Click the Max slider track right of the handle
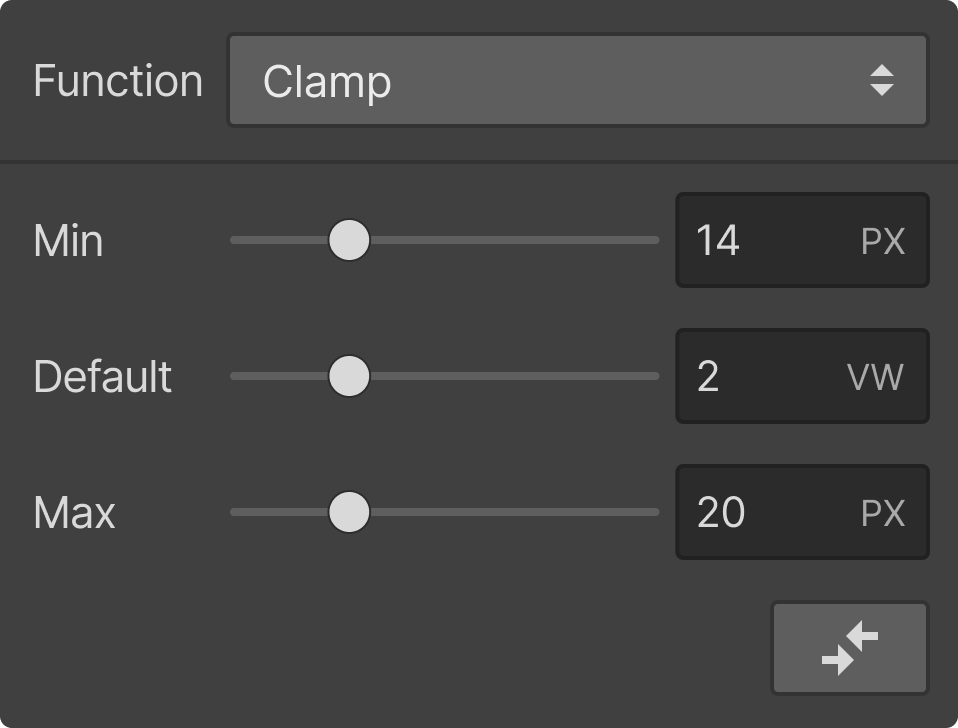Image resolution: width=958 pixels, height=728 pixels. [x=514, y=512]
